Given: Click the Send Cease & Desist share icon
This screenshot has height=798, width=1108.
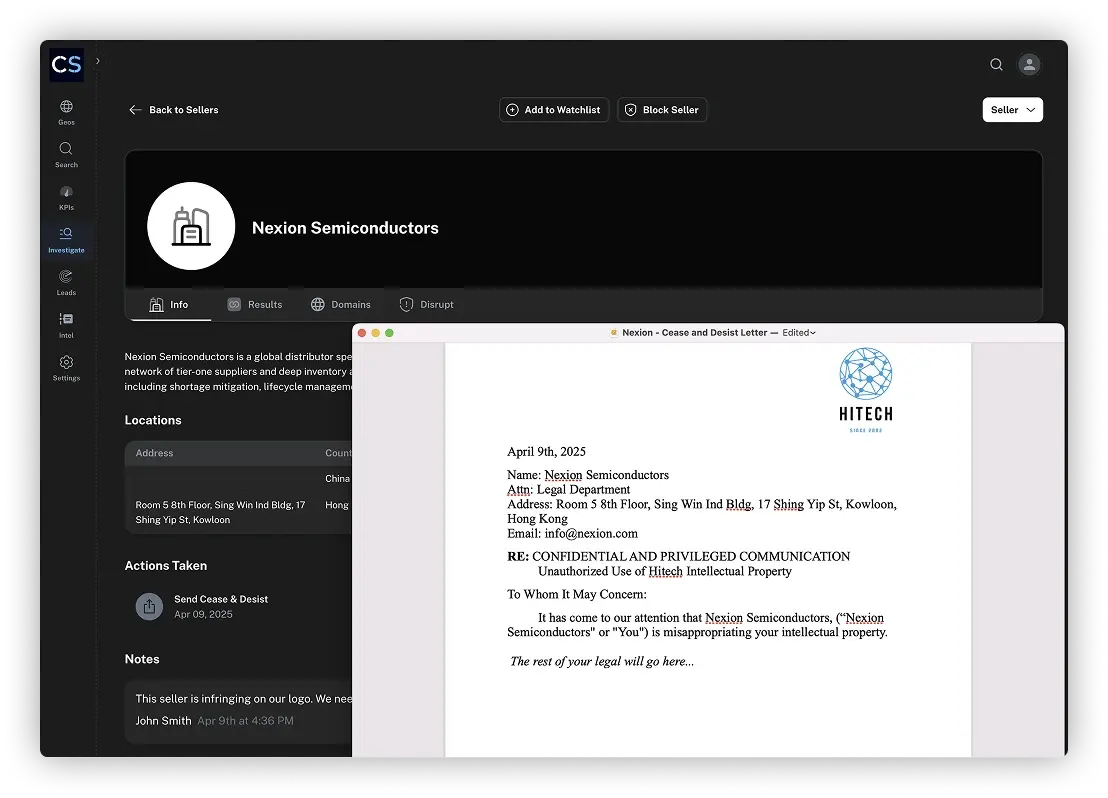Looking at the screenshot, I should (149, 606).
